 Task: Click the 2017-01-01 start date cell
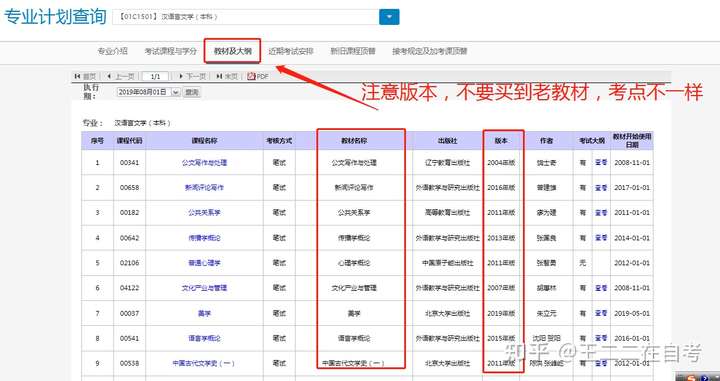632,188
